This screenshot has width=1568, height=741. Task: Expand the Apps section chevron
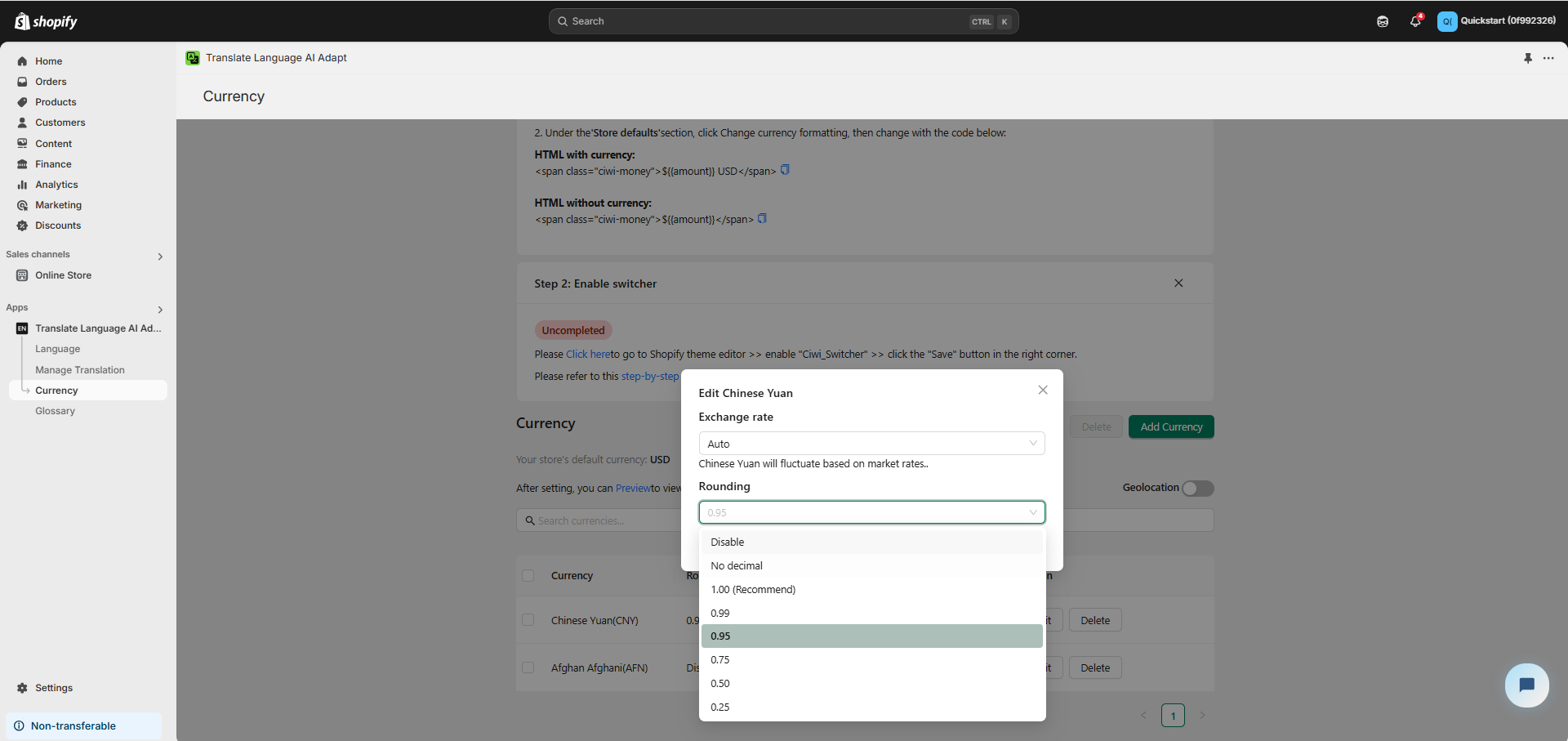[160, 310]
